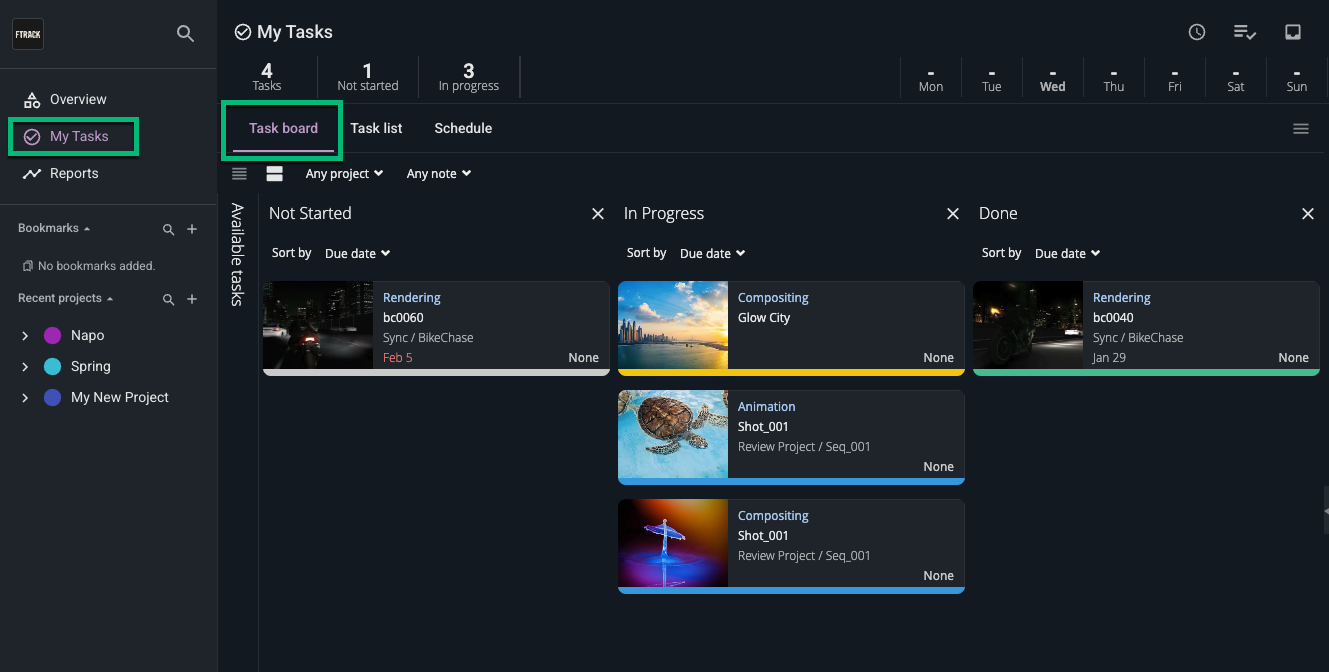This screenshot has height=672, width=1329.
Task: Open the Schedule tab
Action: [x=463, y=128]
